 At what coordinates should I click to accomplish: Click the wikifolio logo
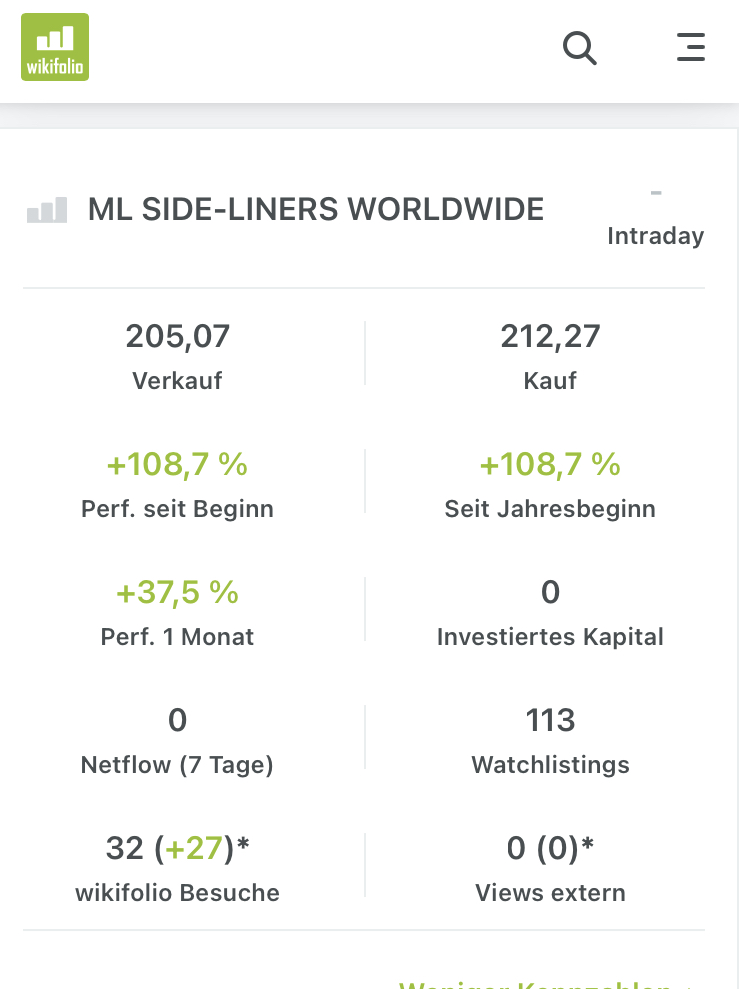pyautogui.click(x=55, y=47)
